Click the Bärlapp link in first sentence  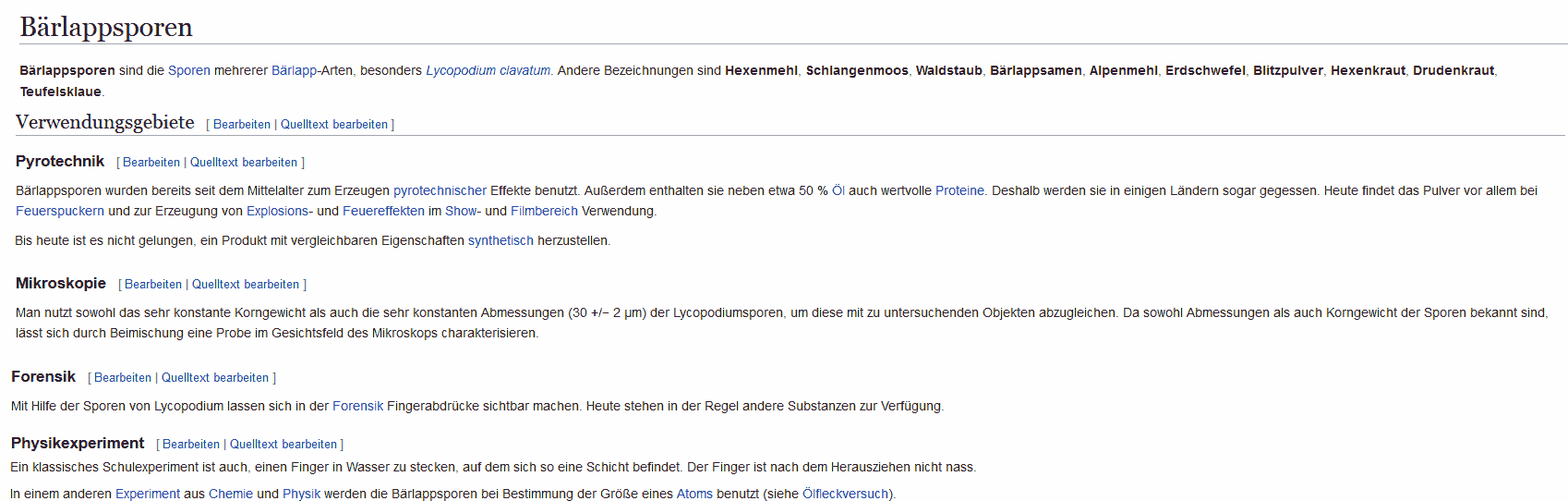pos(294,70)
